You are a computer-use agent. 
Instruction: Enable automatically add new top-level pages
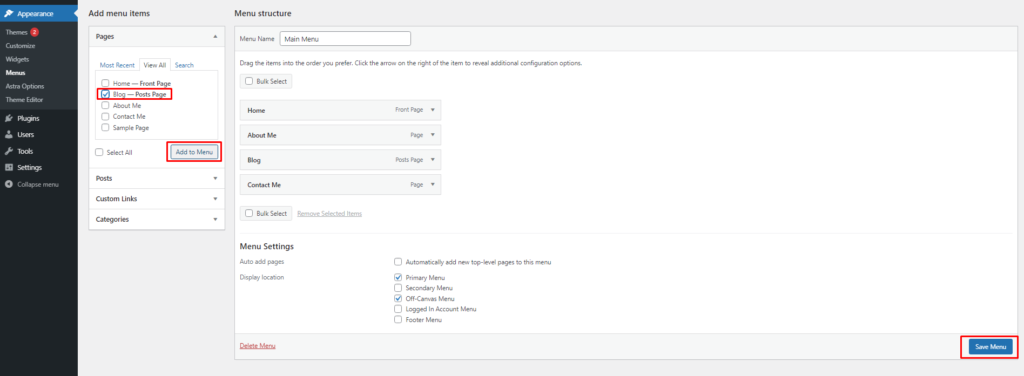[x=398, y=262]
